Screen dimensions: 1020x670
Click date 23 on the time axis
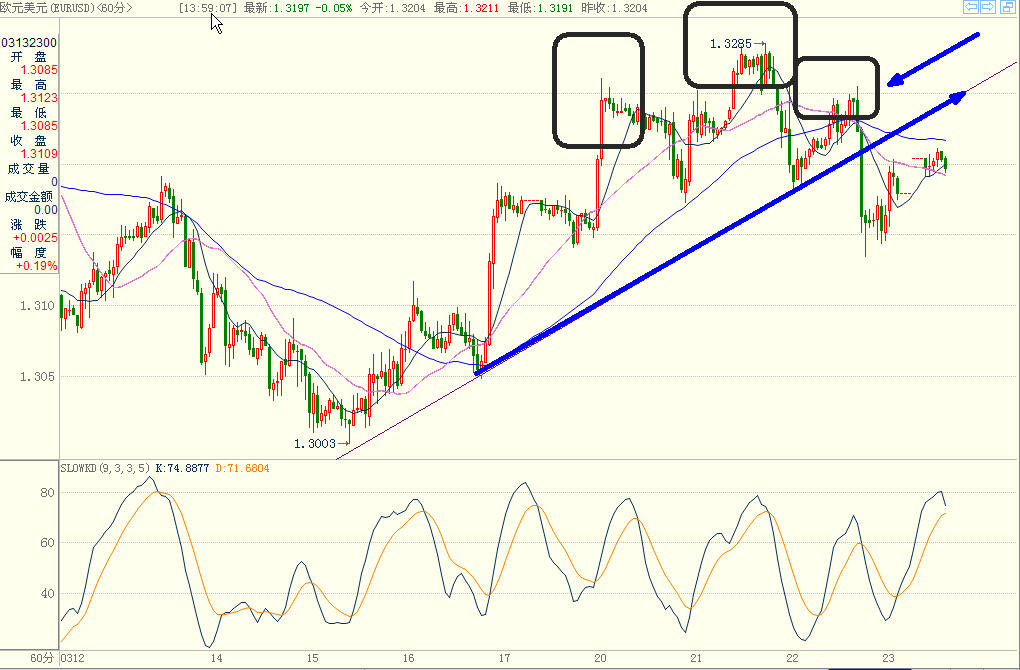(888, 658)
